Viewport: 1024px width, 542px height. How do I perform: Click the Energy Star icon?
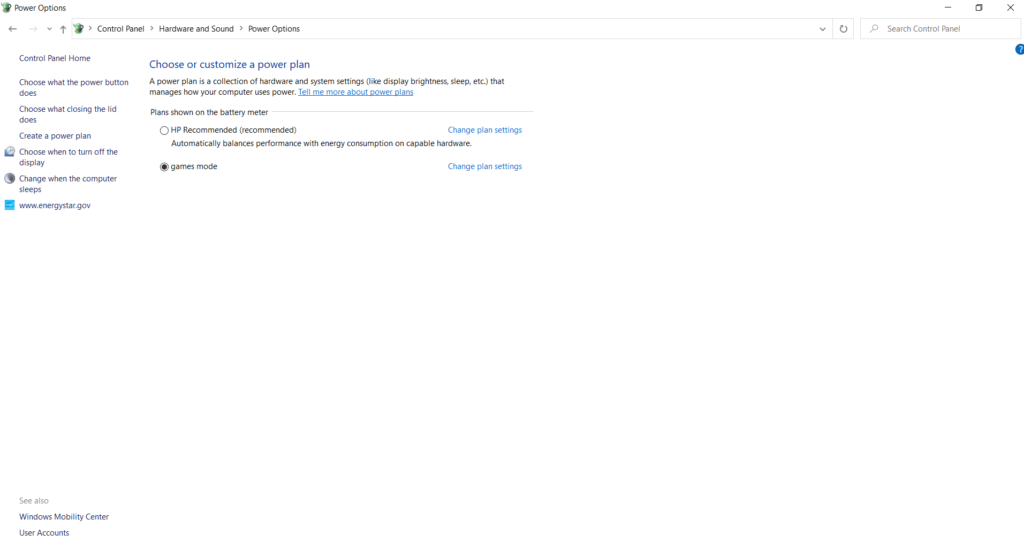click(x=9, y=205)
